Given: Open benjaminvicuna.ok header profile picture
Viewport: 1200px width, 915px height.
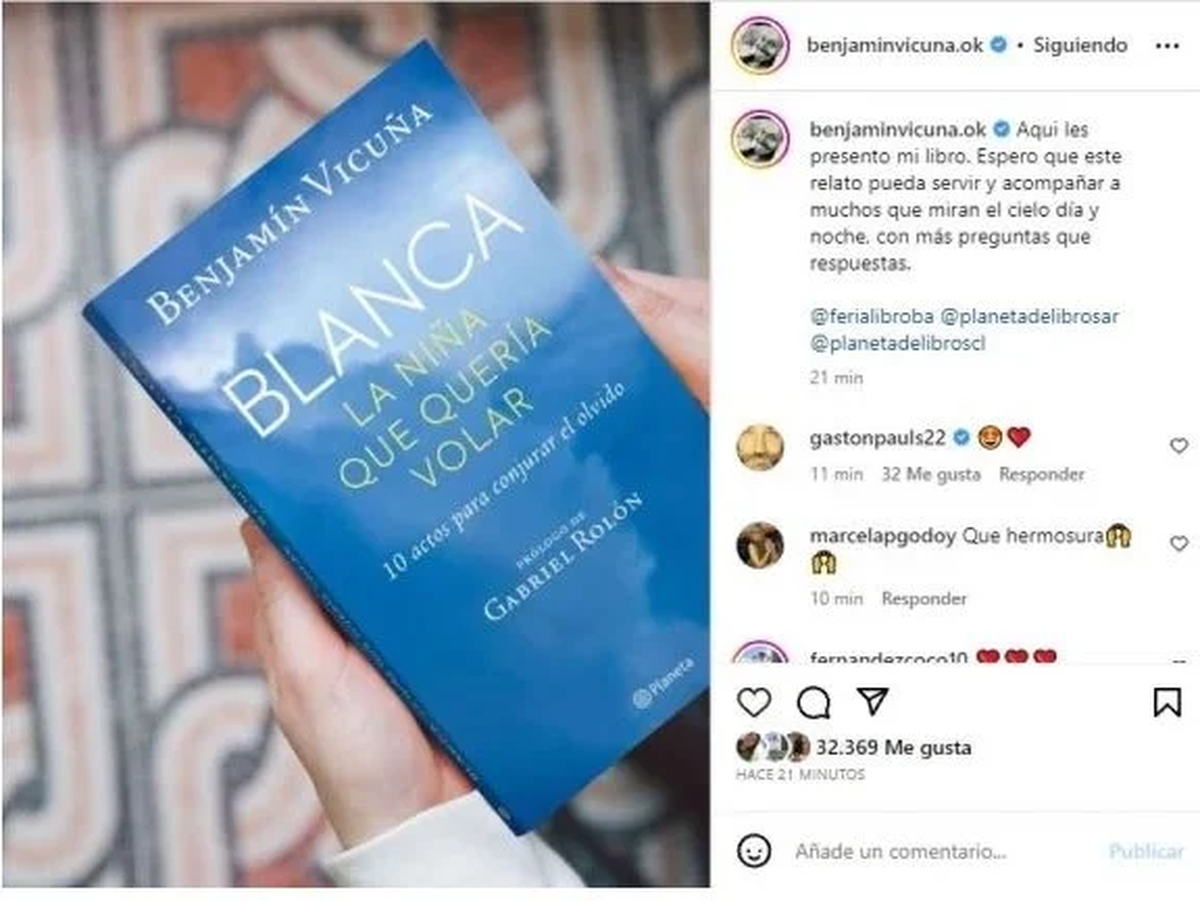Looking at the screenshot, I should pyautogui.click(x=760, y=46).
